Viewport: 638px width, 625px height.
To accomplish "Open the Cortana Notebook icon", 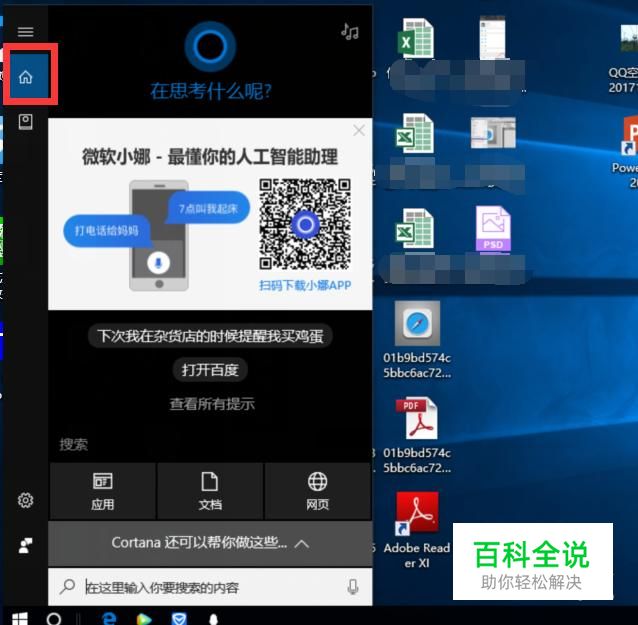I will [25, 122].
